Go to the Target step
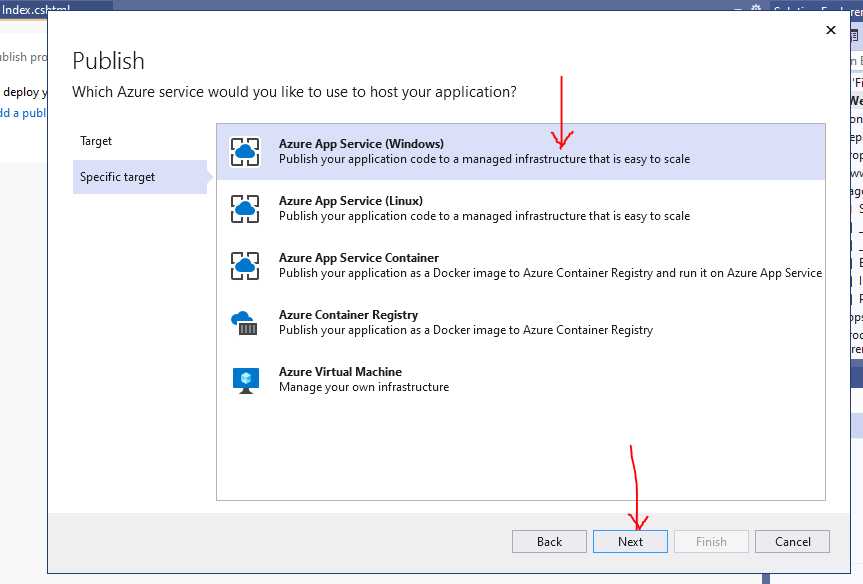Screen dimensions: 863x584 coord(96,141)
